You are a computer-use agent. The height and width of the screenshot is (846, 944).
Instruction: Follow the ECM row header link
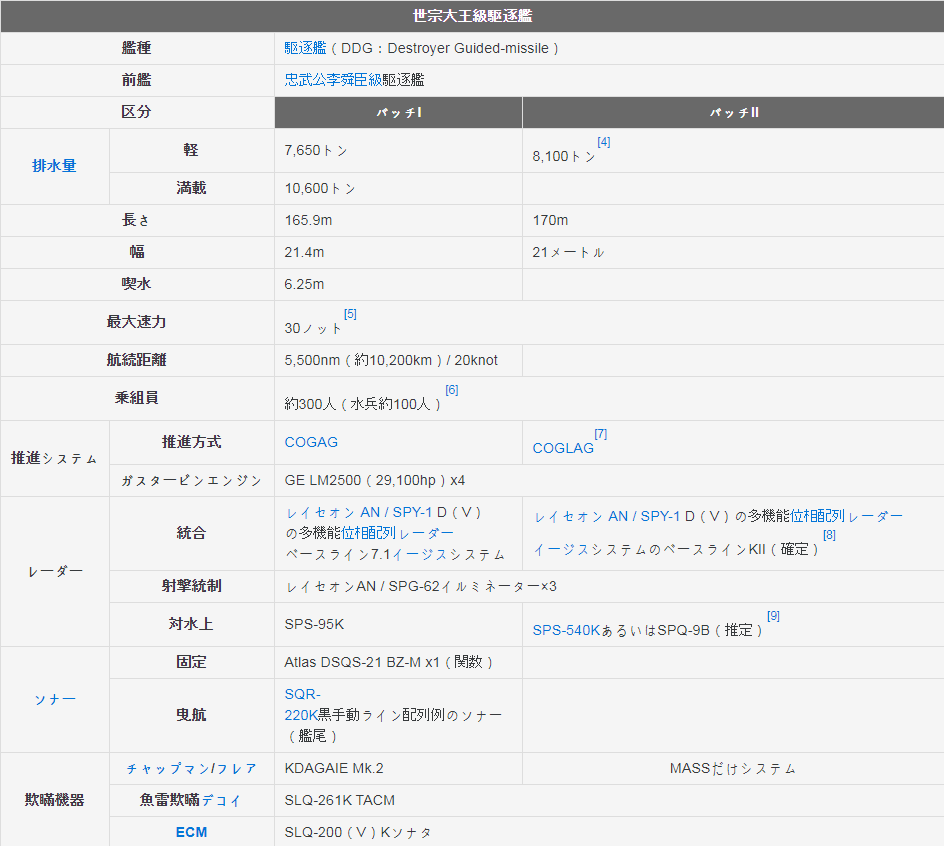pyautogui.click(x=191, y=832)
